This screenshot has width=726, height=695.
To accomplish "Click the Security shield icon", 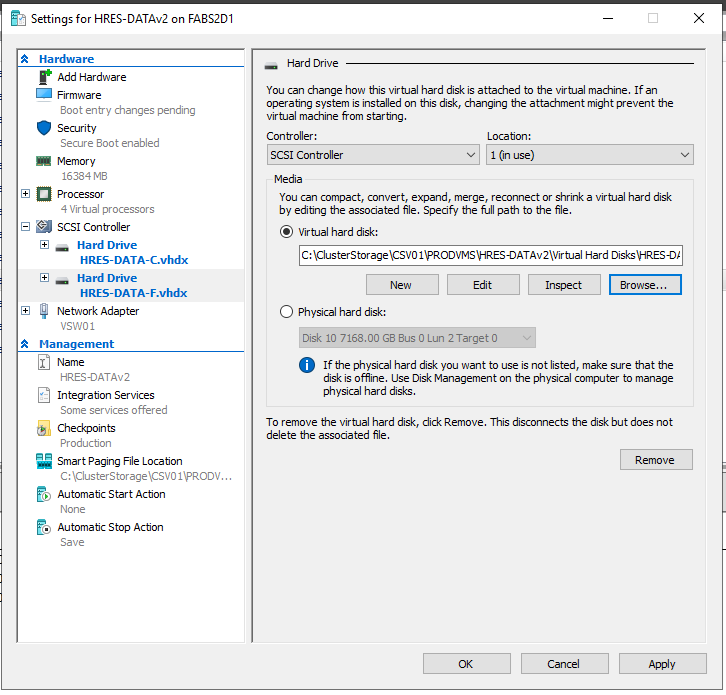I will (x=43, y=128).
